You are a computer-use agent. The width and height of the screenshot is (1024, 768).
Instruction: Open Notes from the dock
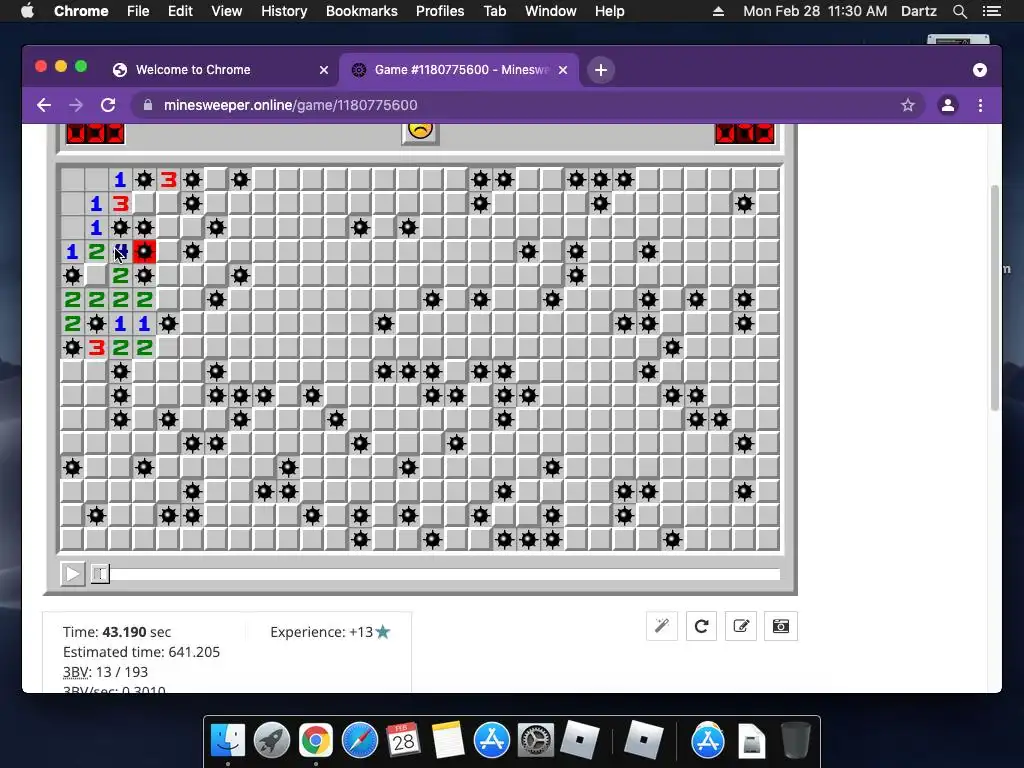[x=447, y=741]
